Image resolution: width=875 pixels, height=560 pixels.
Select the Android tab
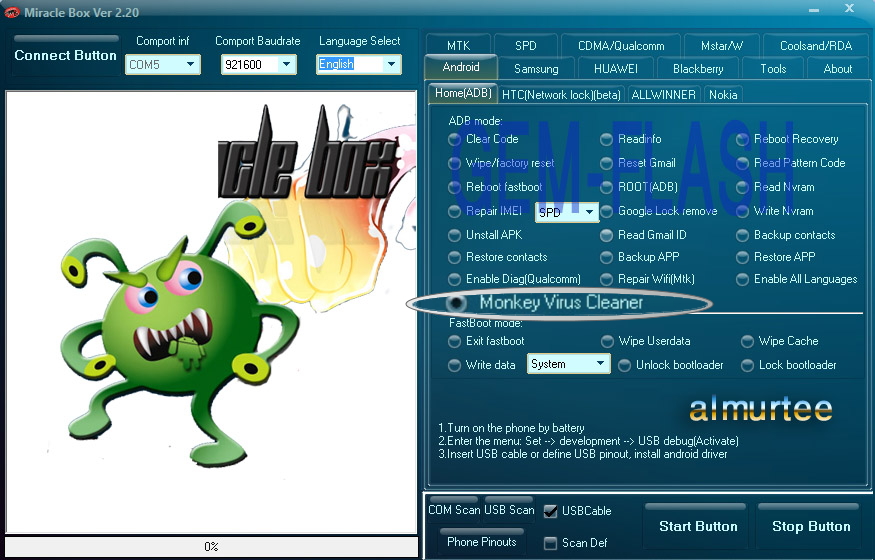click(x=461, y=67)
